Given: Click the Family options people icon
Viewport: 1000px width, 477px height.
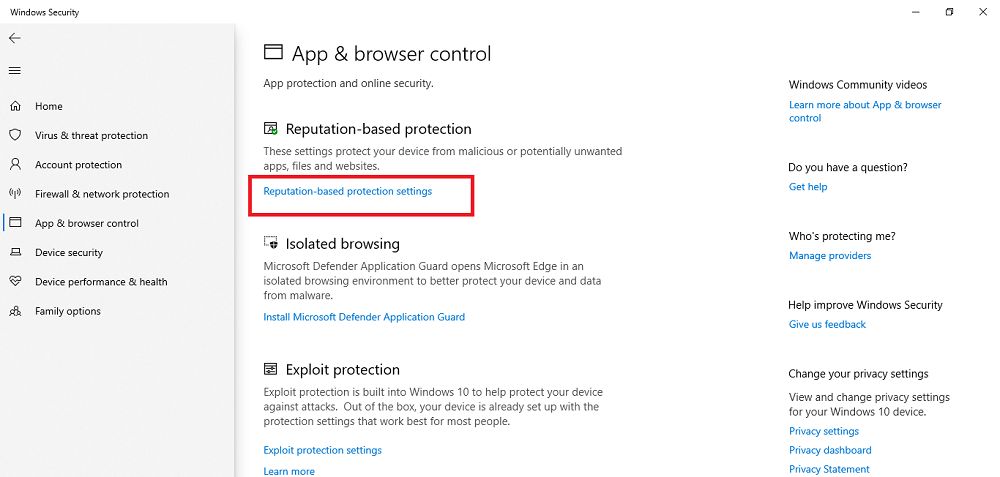Looking at the screenshot, I should [x=15, y=311].
